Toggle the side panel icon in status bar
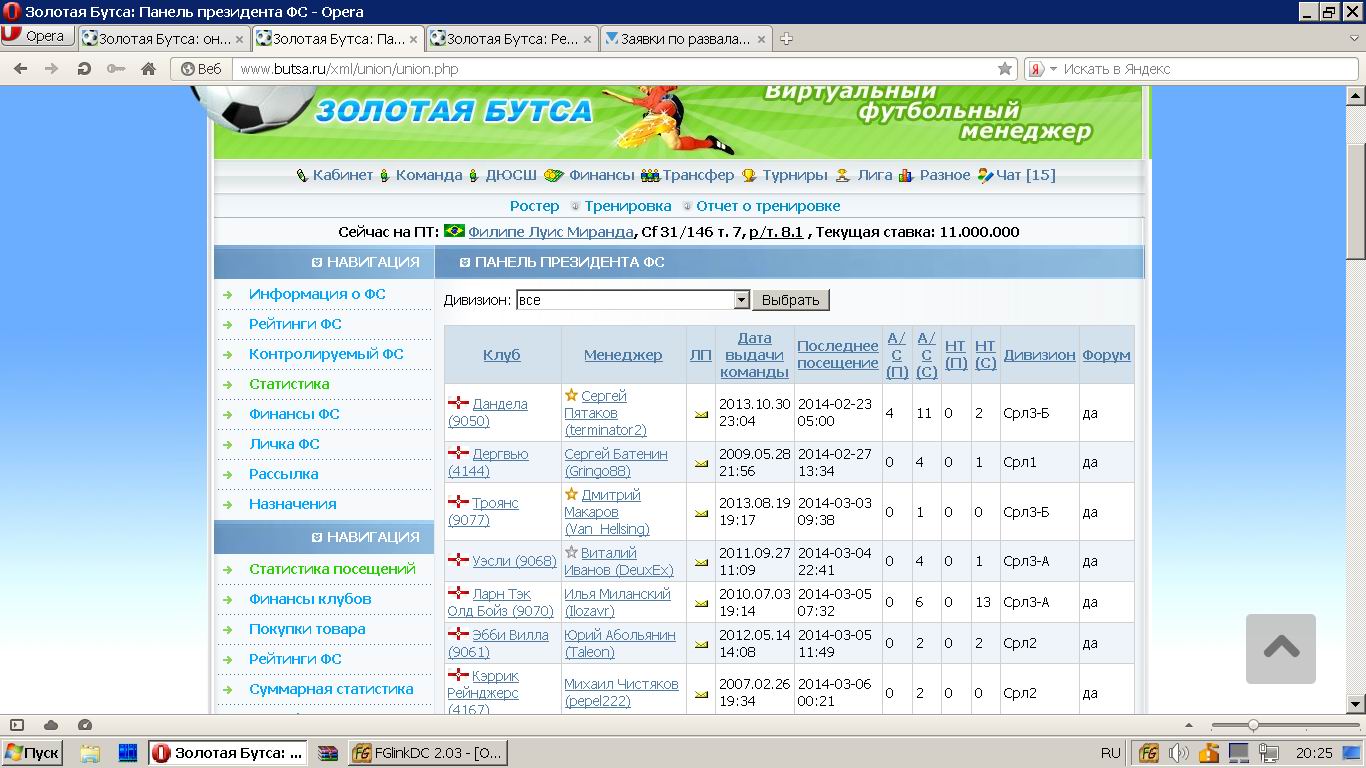Viewport: 1366px width, 768px height. click(x=17, y=725)
